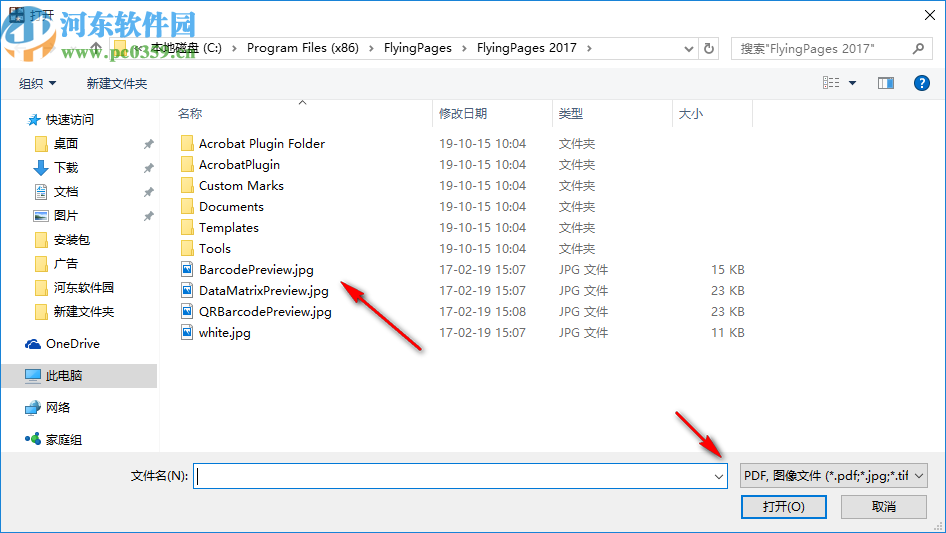The width and height of the screenshot is (946, 533).
Task: Sort by 修改日期 column header
Action: tap(463, 113)
